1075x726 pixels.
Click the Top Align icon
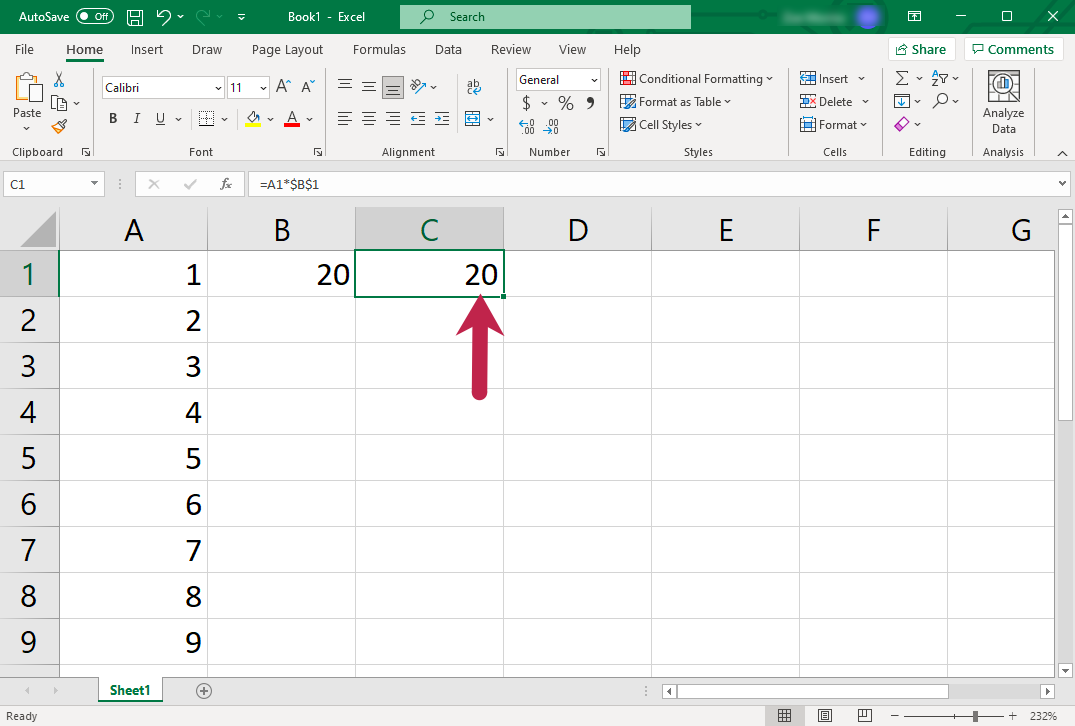pyautogui.click(x=345, y=86)
